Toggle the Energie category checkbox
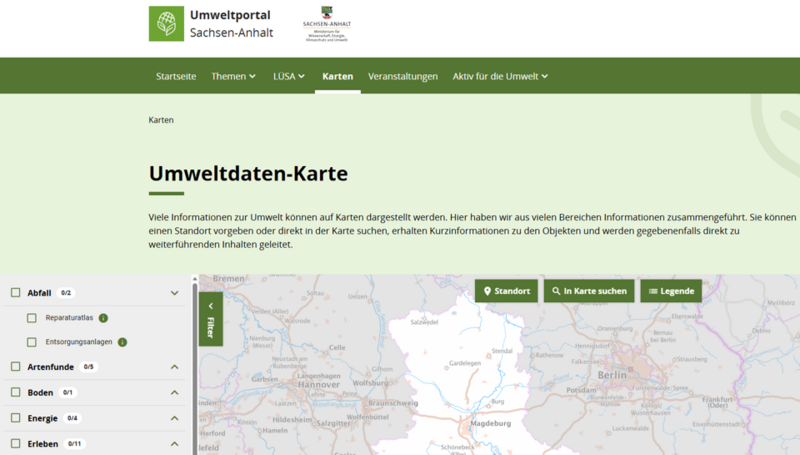The height and width of the screenshot is (455, 800). pos(16,418)
